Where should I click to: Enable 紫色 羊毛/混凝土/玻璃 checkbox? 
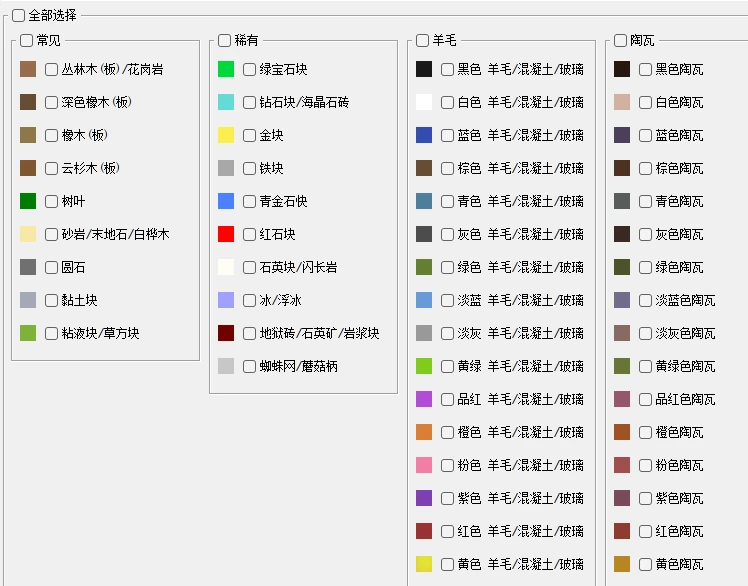[x=447, y=498]
